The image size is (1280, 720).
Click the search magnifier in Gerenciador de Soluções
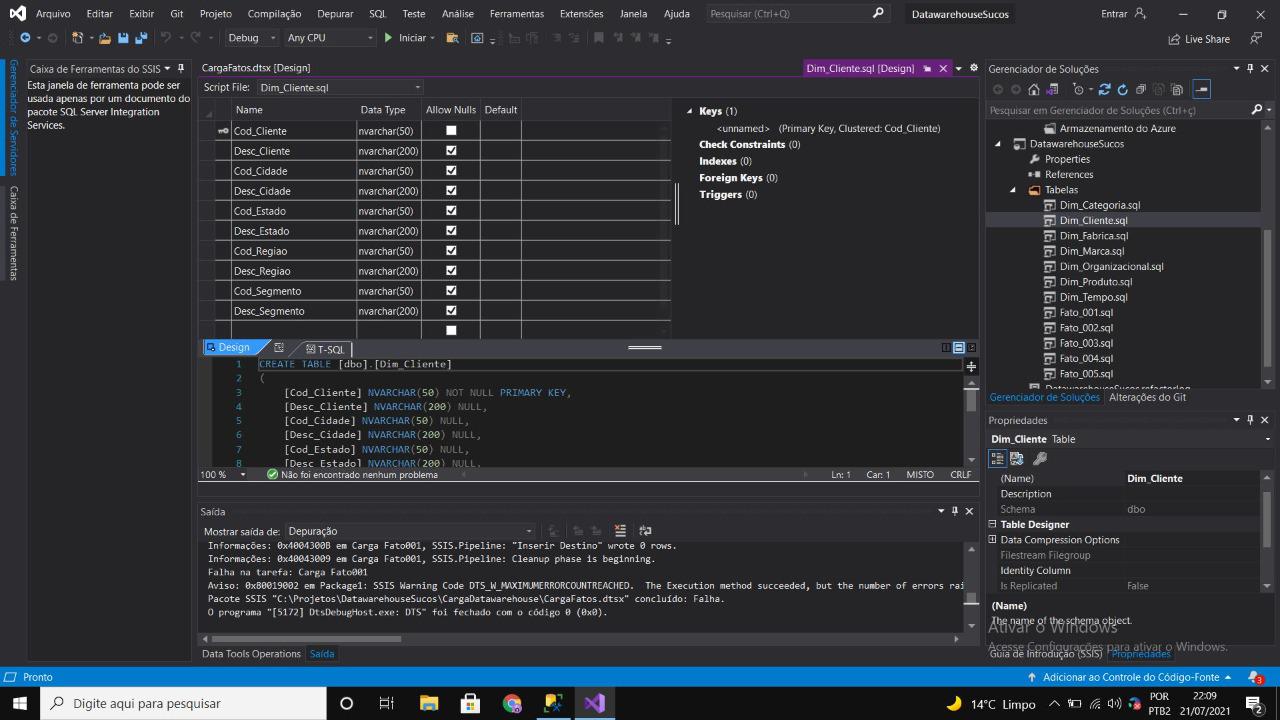1257,110
